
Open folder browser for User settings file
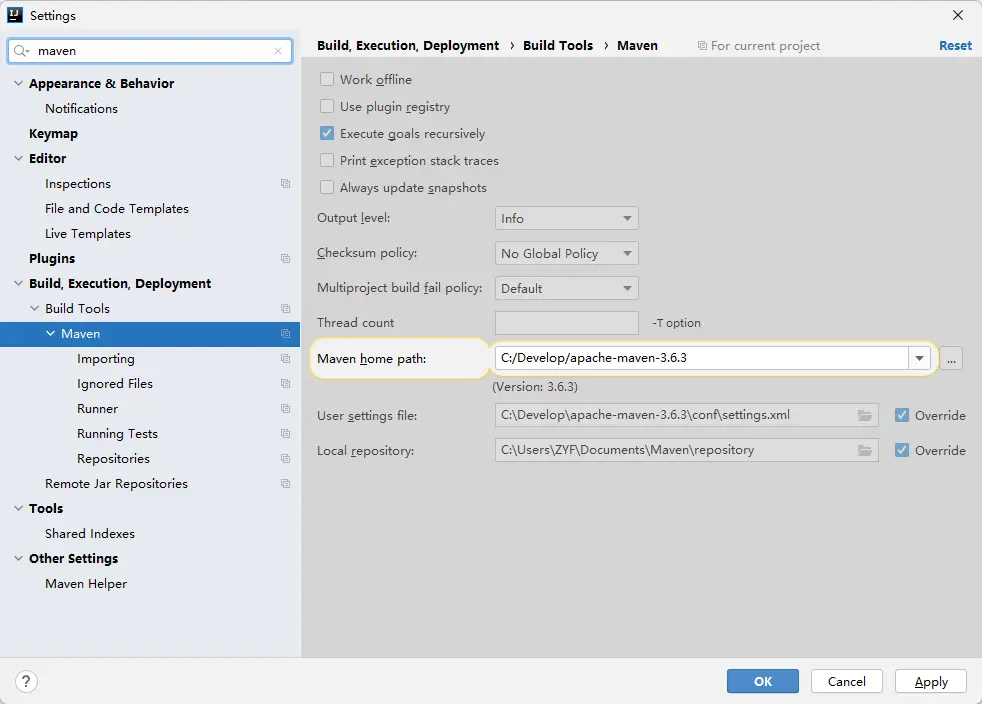pos(864,416)
